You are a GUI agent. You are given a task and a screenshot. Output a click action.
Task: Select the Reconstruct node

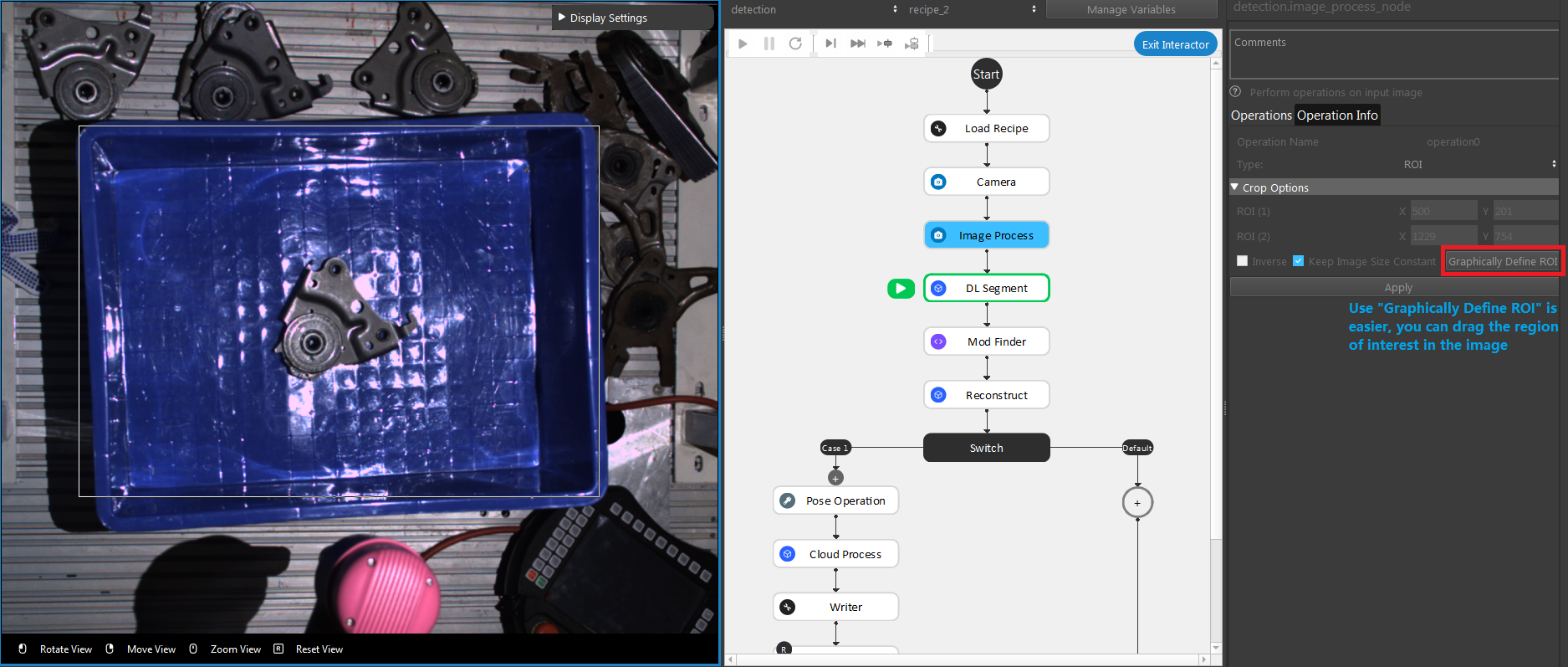[x=986, y=395]
